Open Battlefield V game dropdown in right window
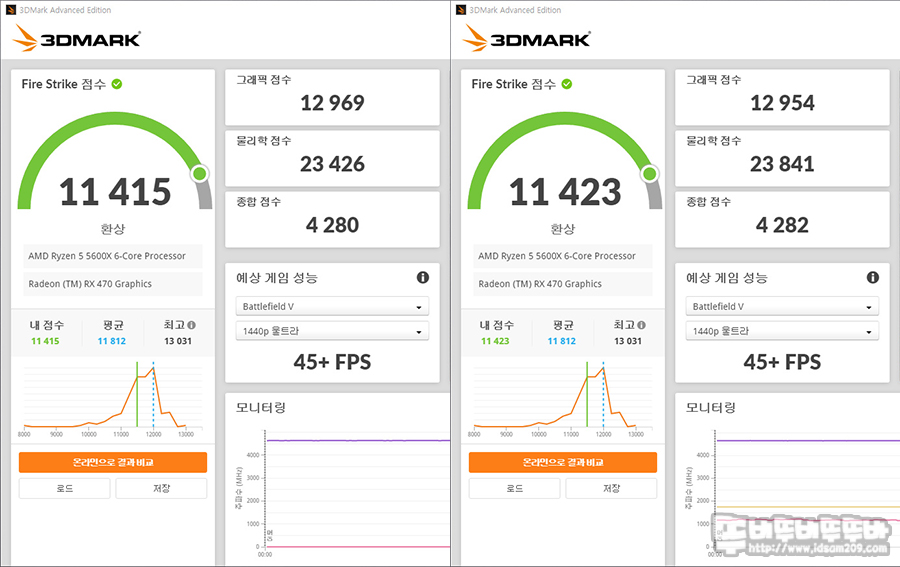The height and width of the screenshot is (567, 900). 782,306
